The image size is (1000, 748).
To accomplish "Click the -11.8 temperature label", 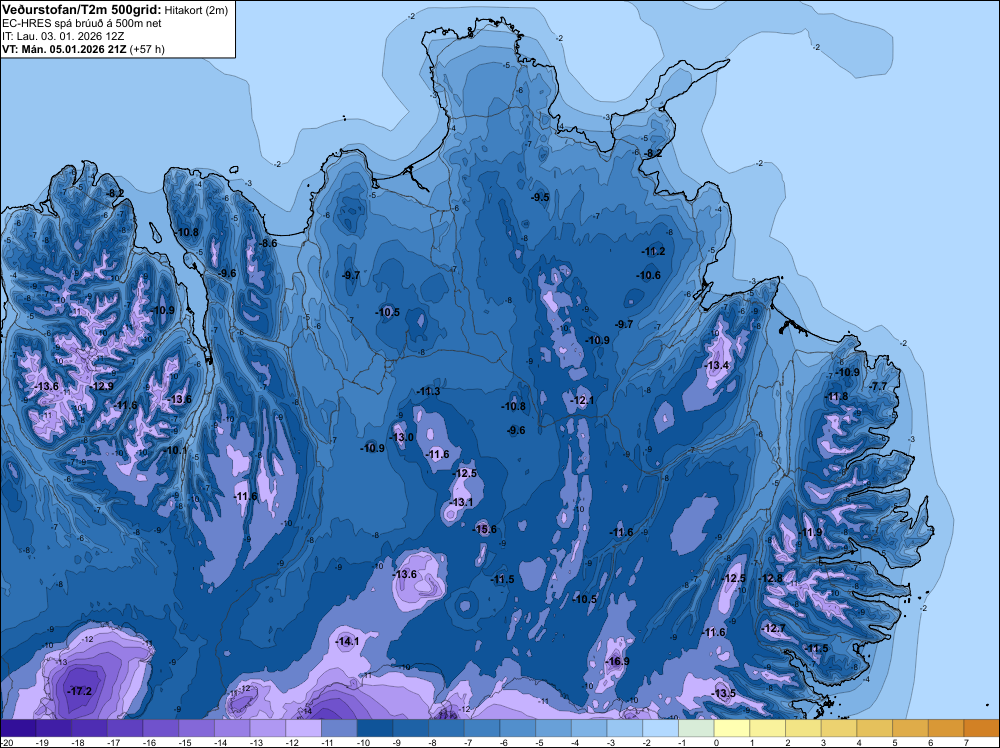I will (836, 397).
